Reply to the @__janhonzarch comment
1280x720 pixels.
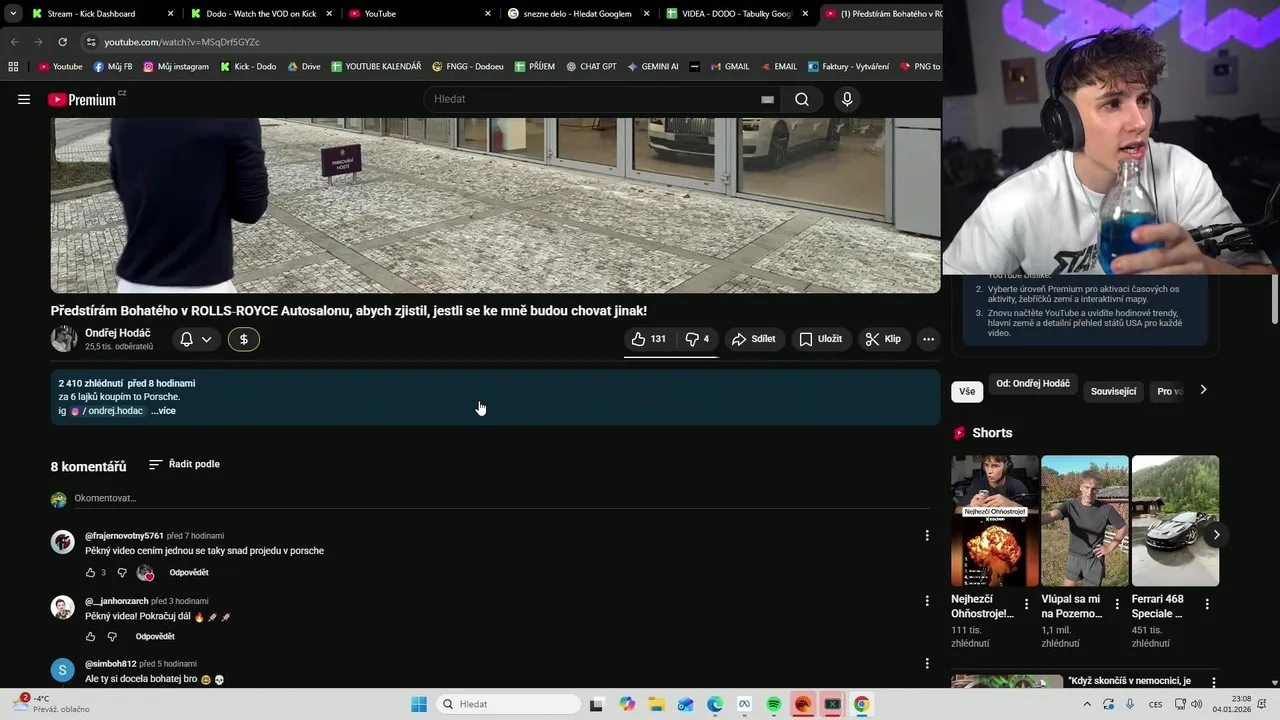(155, 637)
